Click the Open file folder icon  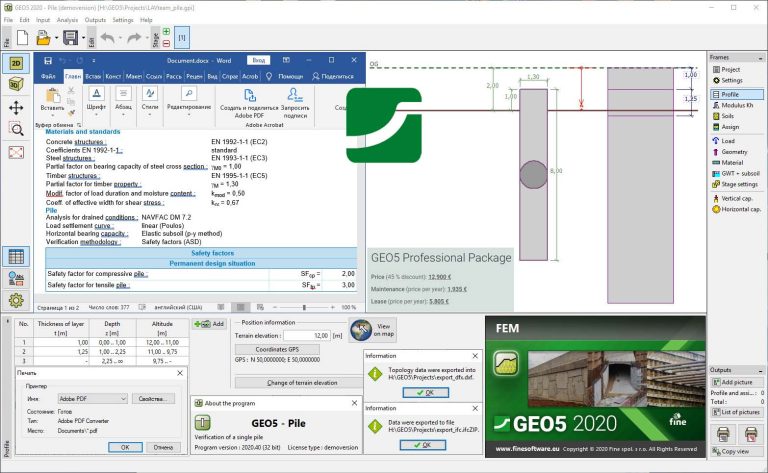43,38
